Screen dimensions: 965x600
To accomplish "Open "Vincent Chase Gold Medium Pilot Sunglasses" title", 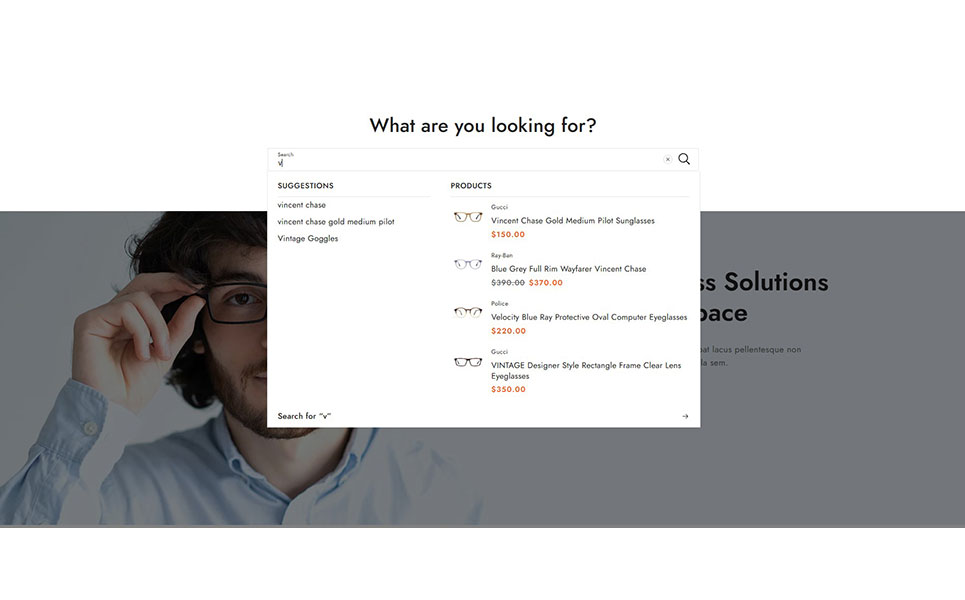I will tap(573, 221).
